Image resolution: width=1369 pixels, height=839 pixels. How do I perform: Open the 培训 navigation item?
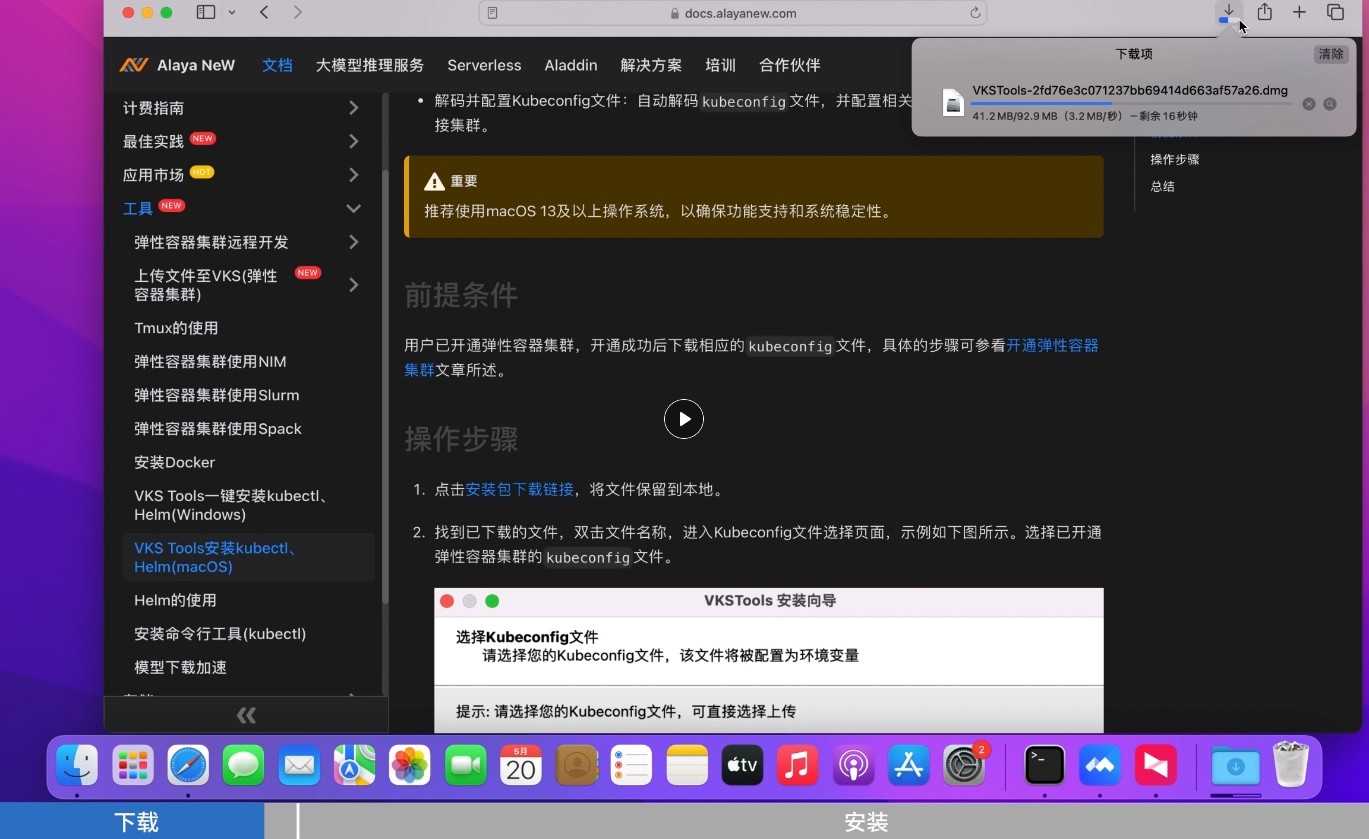click(x=720, y=65)
